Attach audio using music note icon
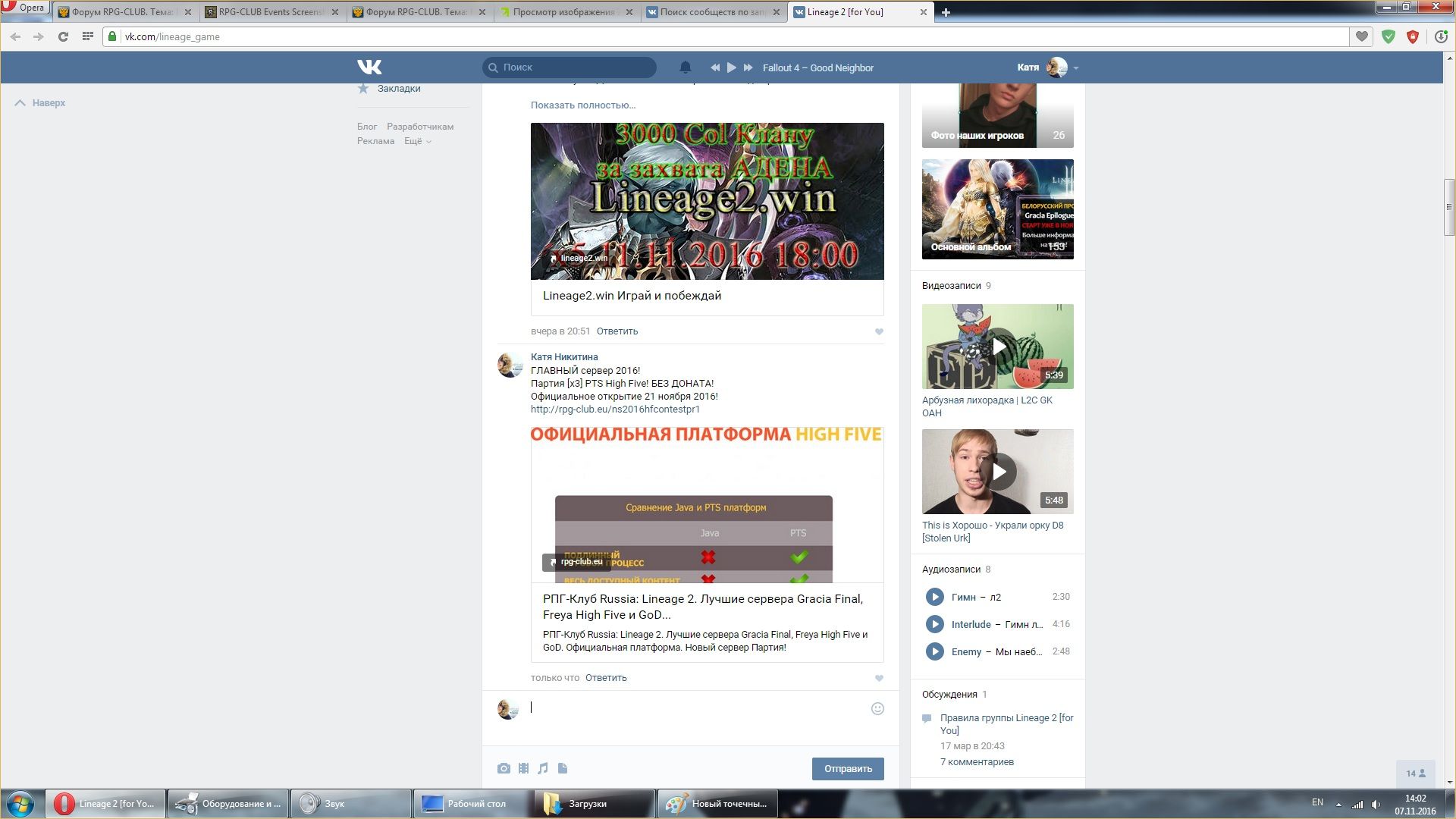The image size is (1456, 819). [543, 768]
